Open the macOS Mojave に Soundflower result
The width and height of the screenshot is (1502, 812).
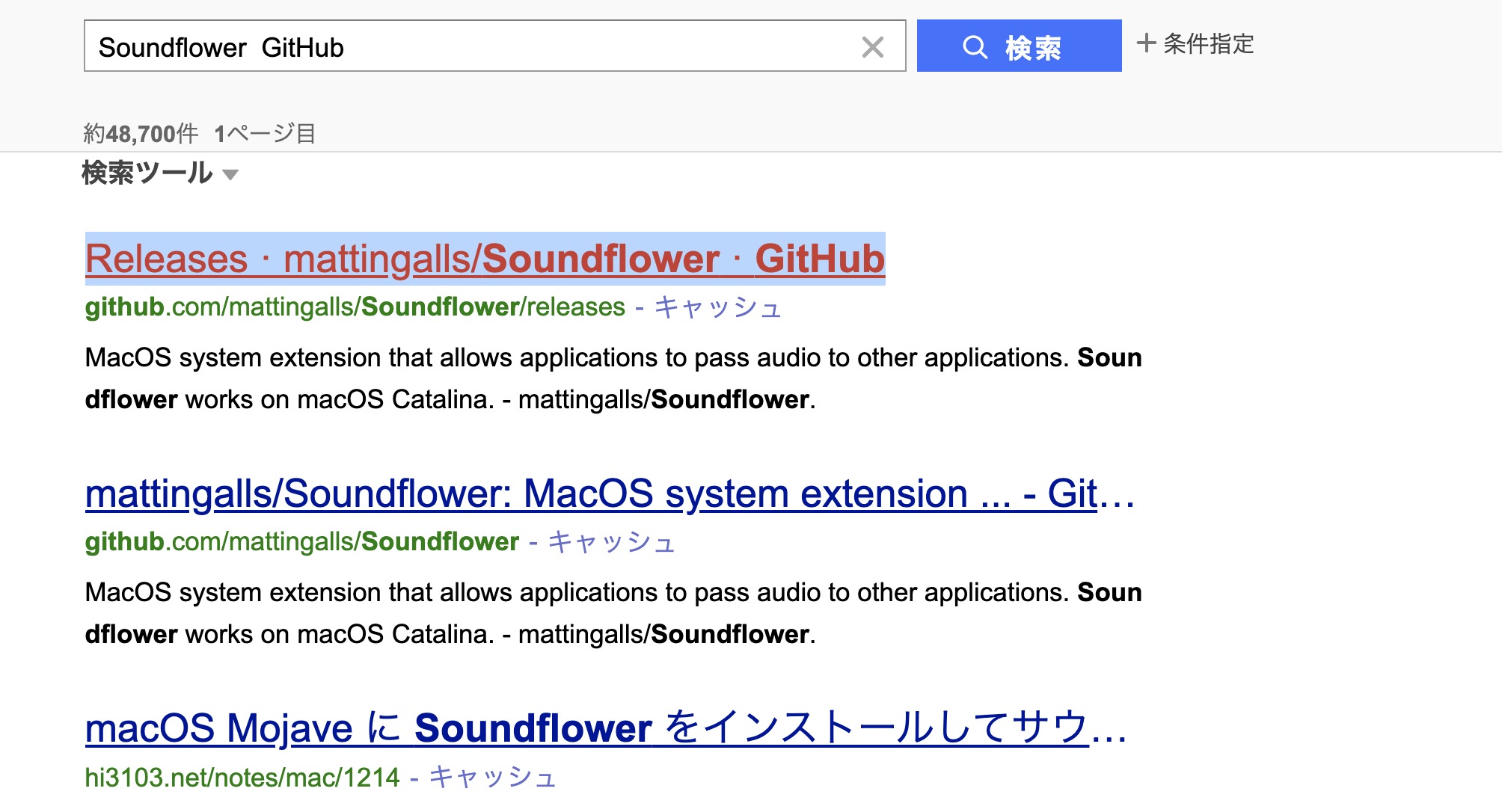[606, 728]
